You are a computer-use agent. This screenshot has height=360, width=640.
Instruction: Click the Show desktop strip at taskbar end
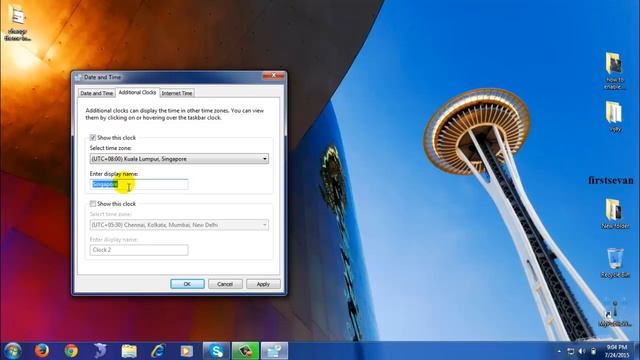(x=636, y=351)
